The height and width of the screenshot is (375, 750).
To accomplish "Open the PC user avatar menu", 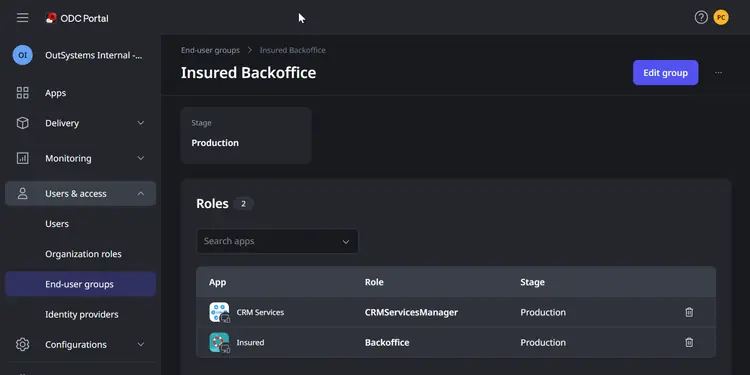I will point(721,18).
